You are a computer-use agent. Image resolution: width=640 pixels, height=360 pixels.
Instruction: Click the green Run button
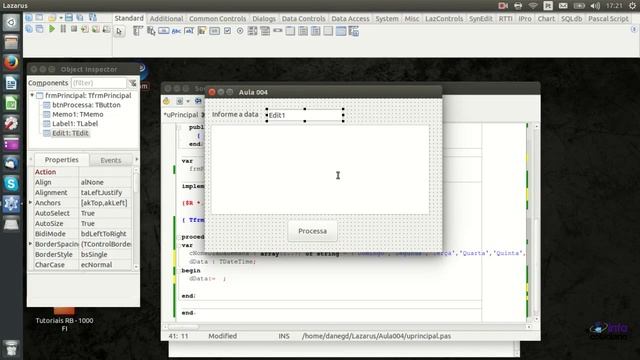[x=52, y=29]
